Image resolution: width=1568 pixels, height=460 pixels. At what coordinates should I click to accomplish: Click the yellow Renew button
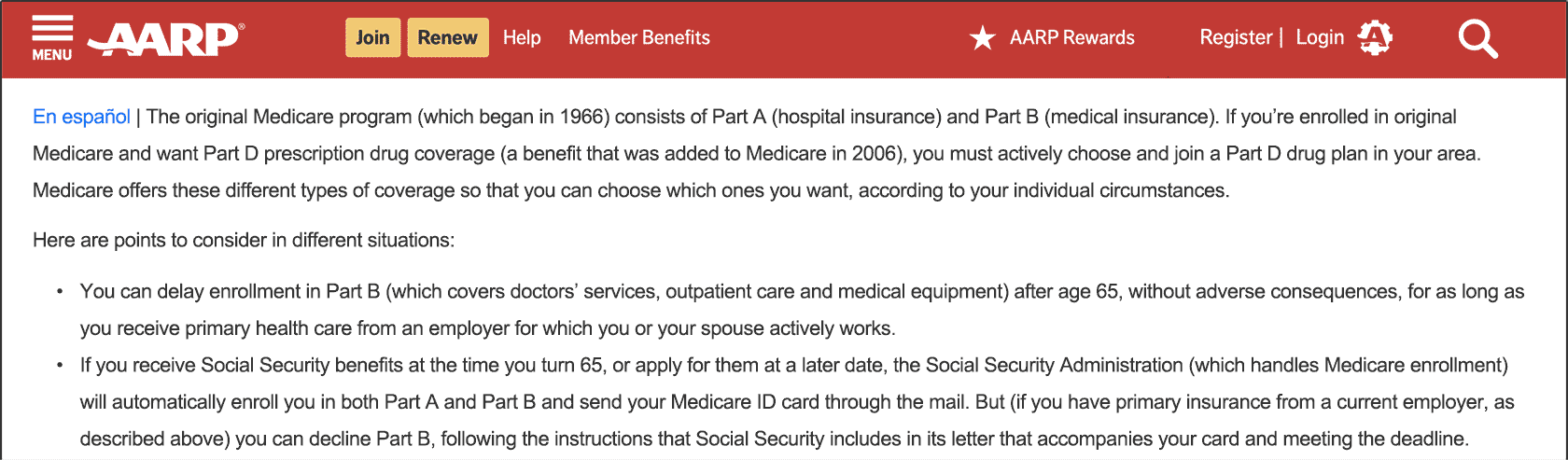pos(447,37)
